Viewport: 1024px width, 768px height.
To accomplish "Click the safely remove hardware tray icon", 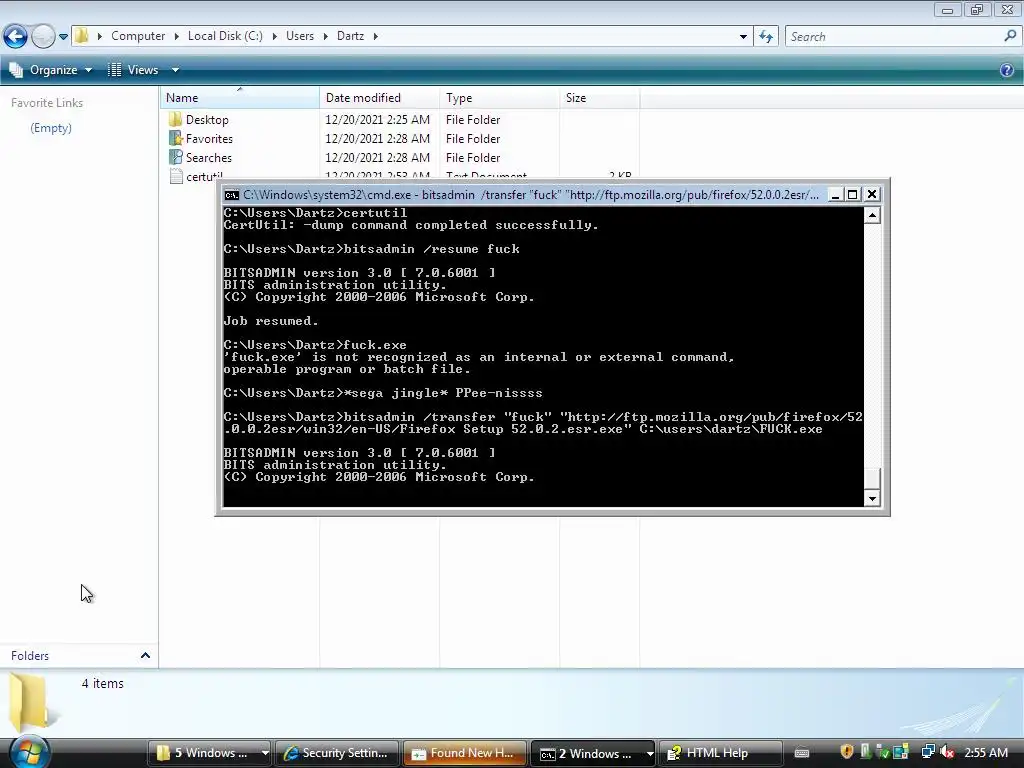I will point(865,752).
